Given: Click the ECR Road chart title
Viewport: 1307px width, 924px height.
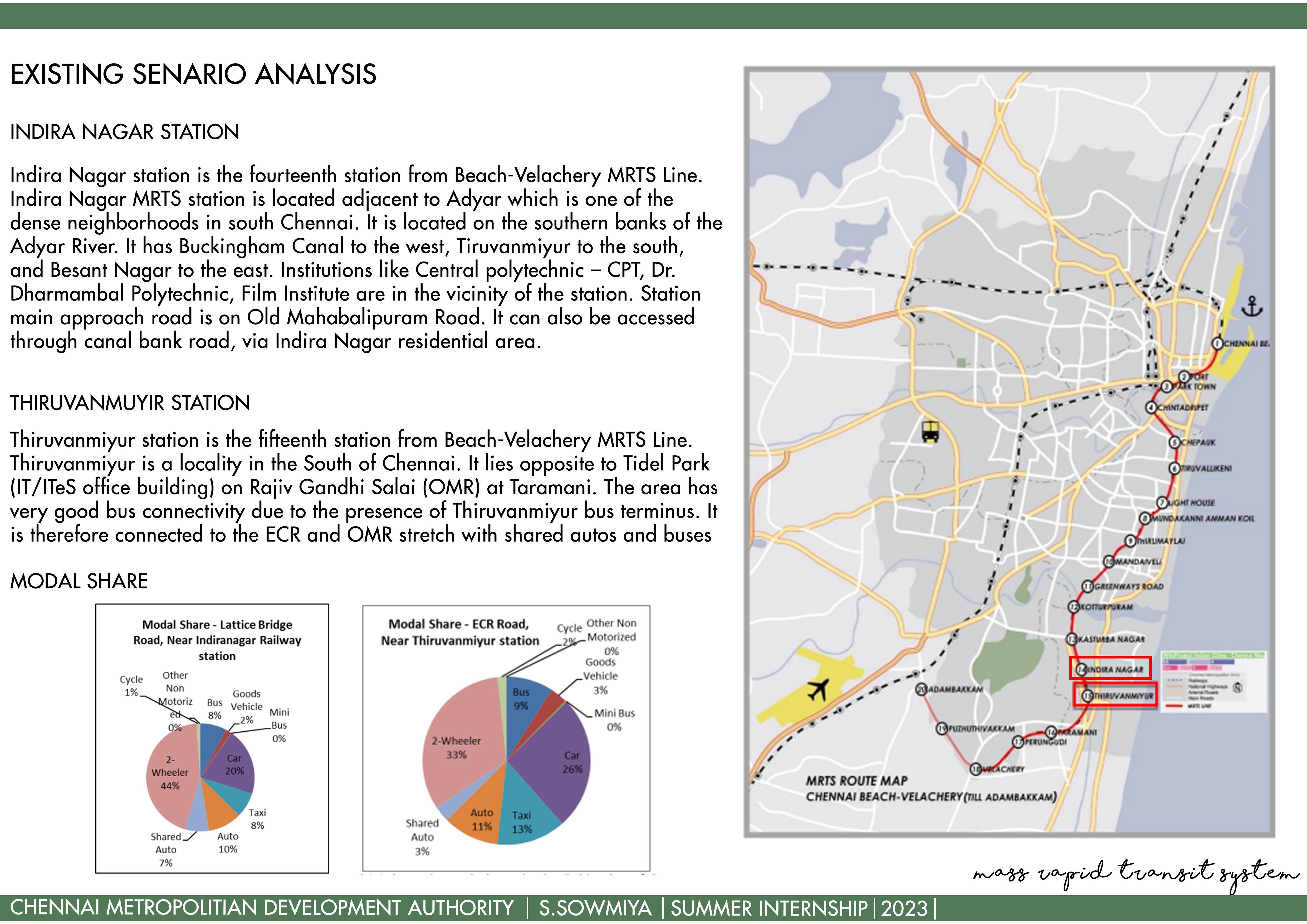Looking at the screenshot, I should pos(459,632).
